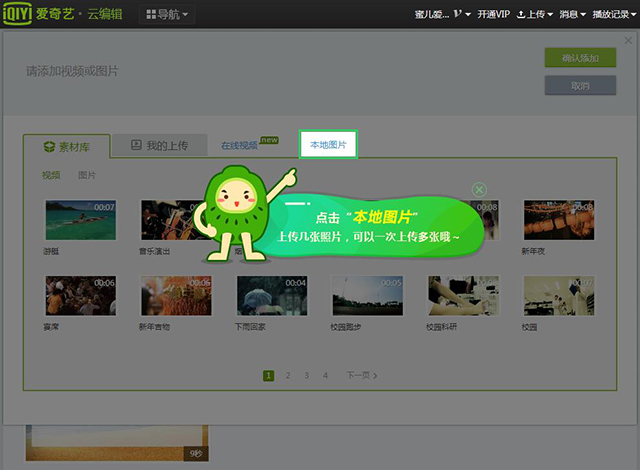Go to page 2
Screen dimensions: 640x470
click(x=288, y=375)
